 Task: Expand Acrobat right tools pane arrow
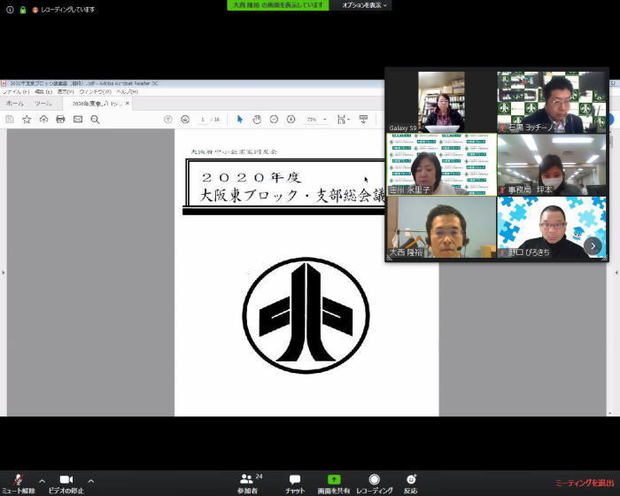(x=616, y=273)
